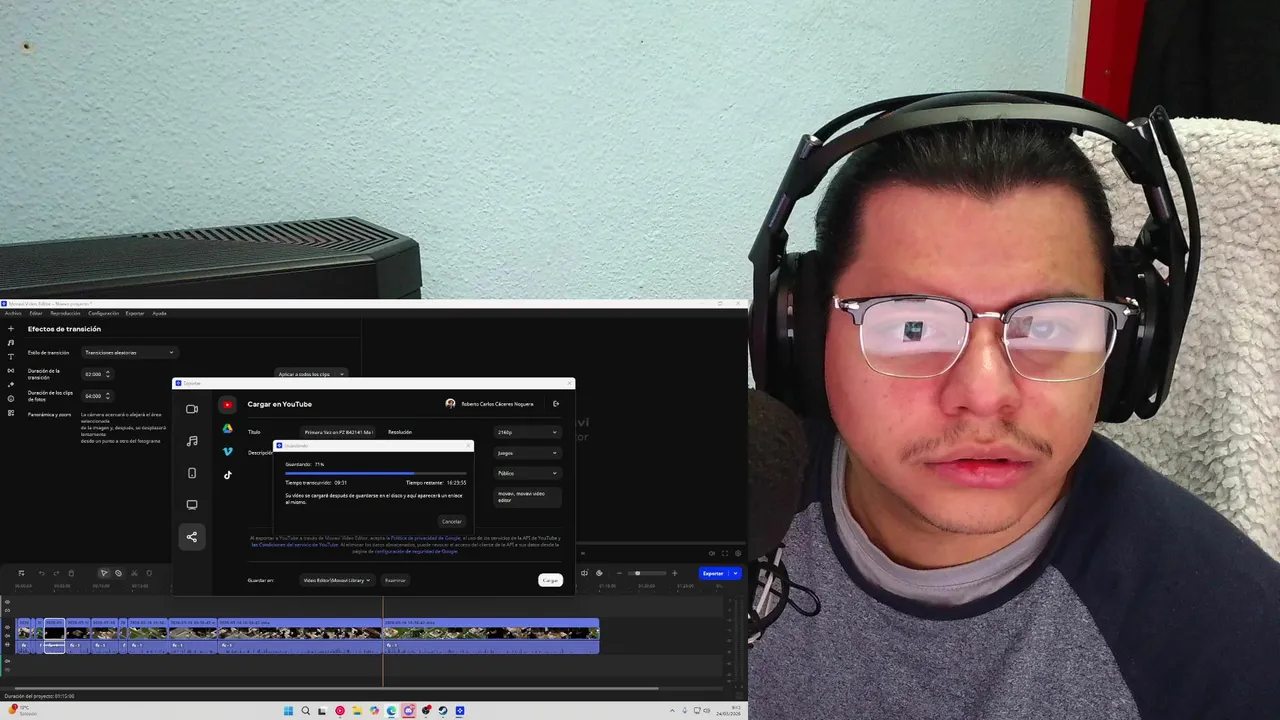Zoom out the timeline with minus button
The width and height of the screenshot is (1280, 720).
[619, 573]
